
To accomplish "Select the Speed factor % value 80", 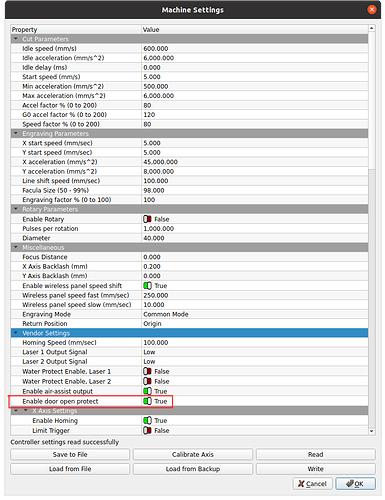I will tap(147, 124).
